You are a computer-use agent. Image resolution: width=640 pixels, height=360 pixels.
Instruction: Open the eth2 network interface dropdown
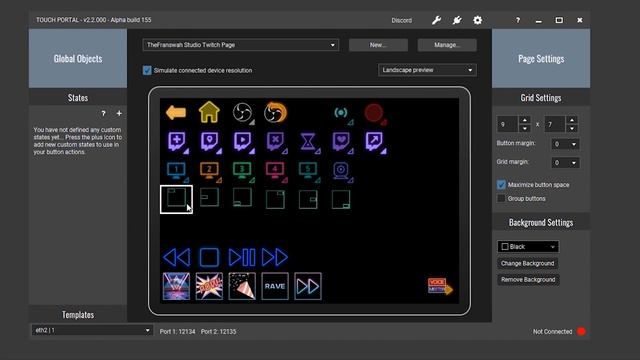92,330
